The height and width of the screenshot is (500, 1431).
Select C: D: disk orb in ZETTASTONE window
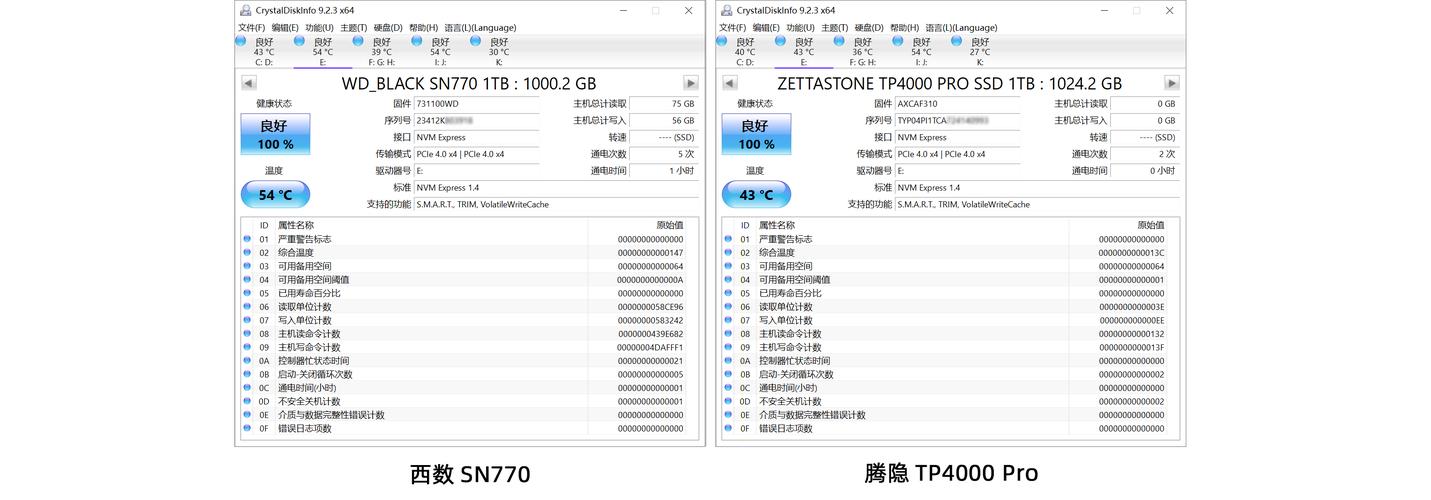721,41
